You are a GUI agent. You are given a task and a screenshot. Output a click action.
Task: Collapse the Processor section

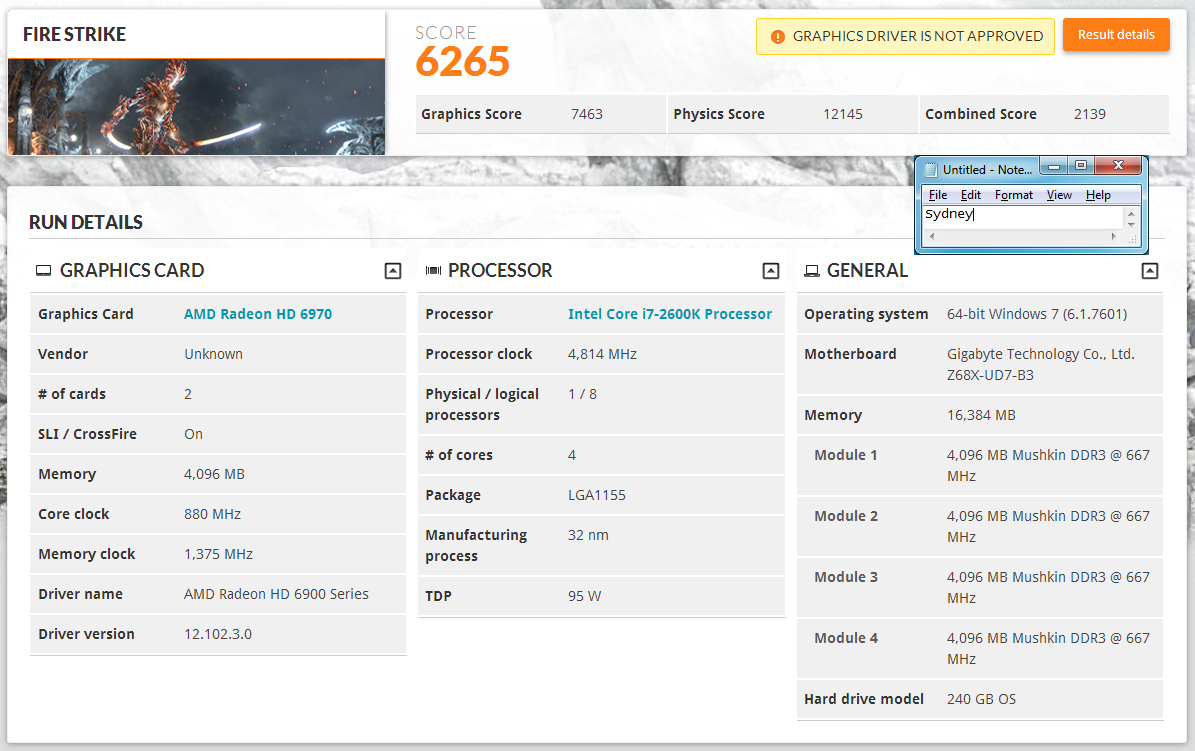point(770,271)
